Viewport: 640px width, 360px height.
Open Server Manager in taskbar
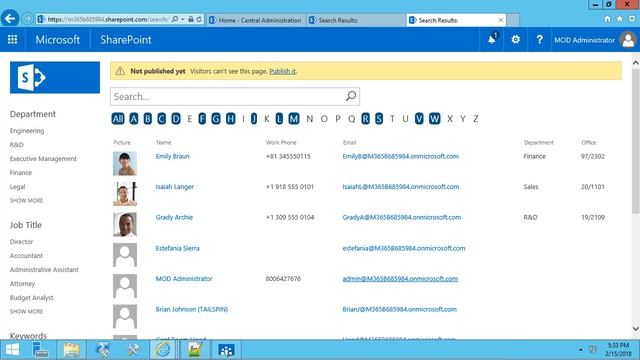[40, 350]
